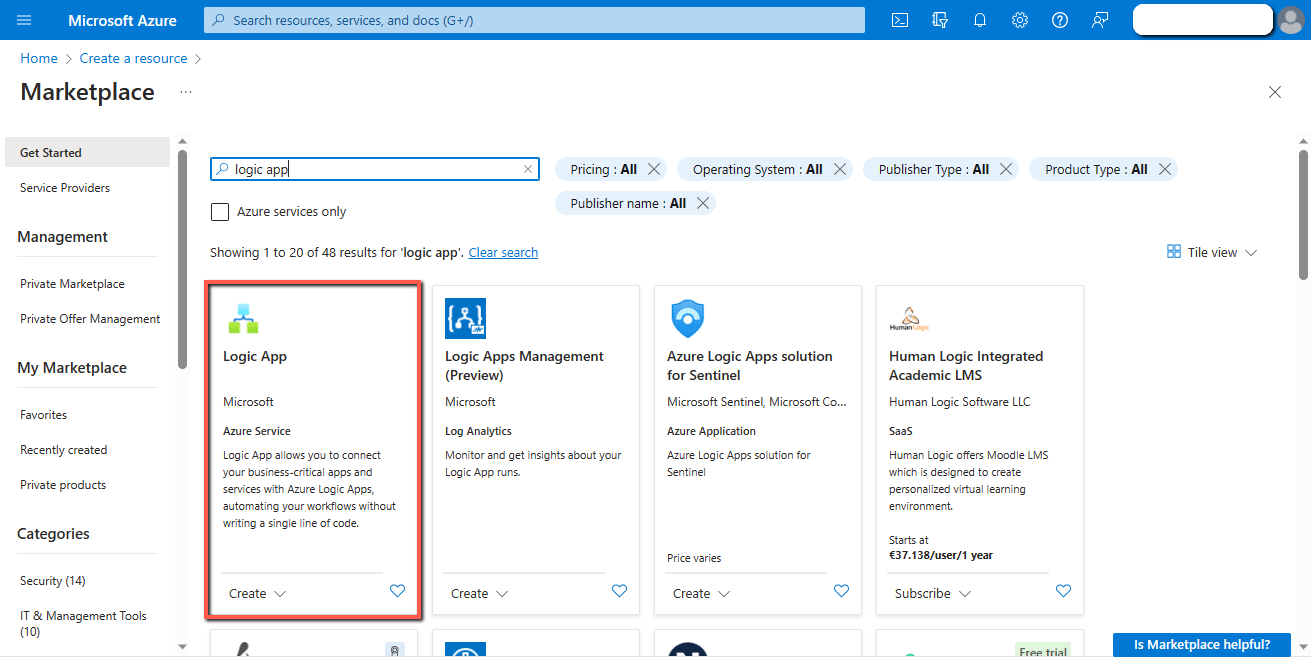Select Private Marketplace in the sidebar

72,284
